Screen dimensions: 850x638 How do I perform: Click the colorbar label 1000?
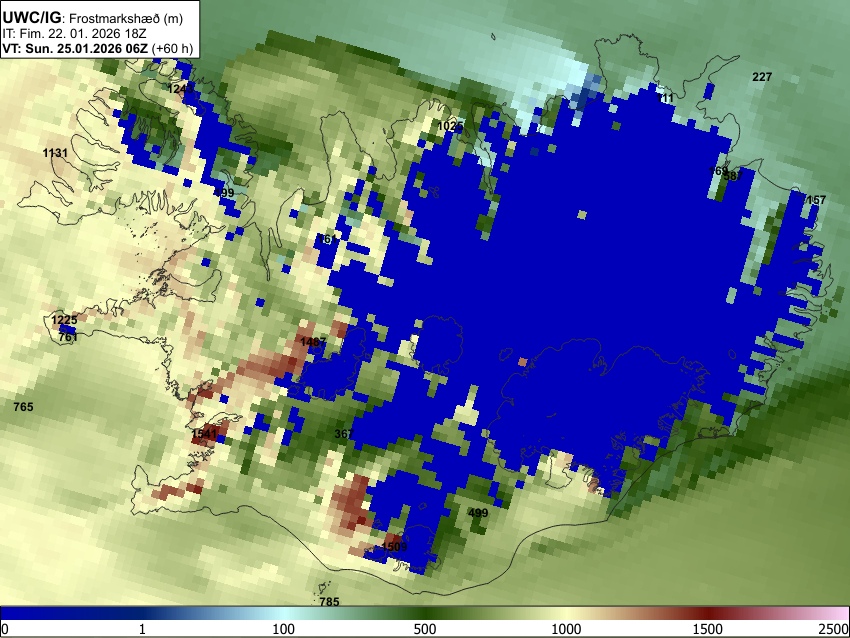coord(566,629)
